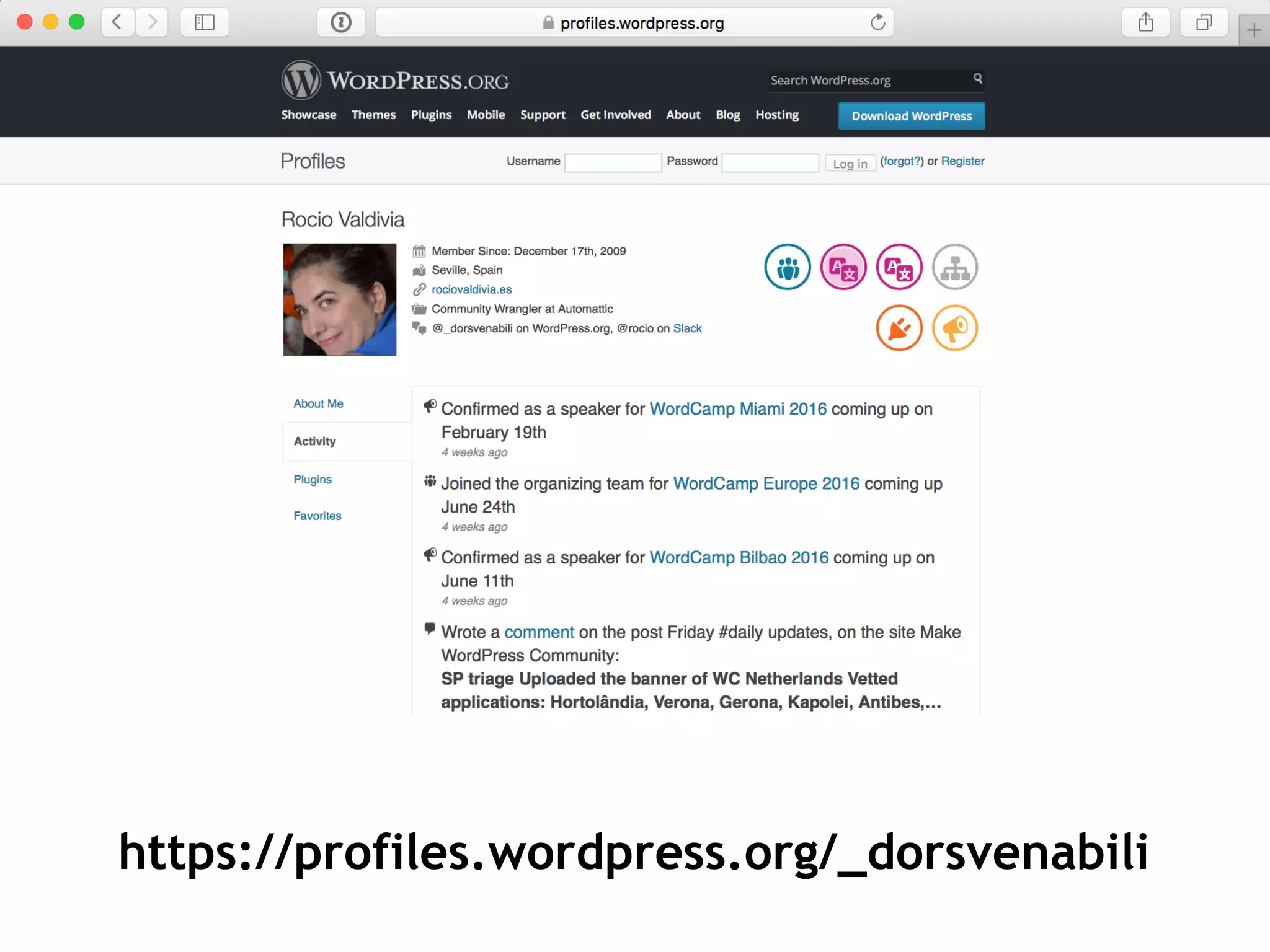
Task: Click the Register link
Action: point(962,161)
